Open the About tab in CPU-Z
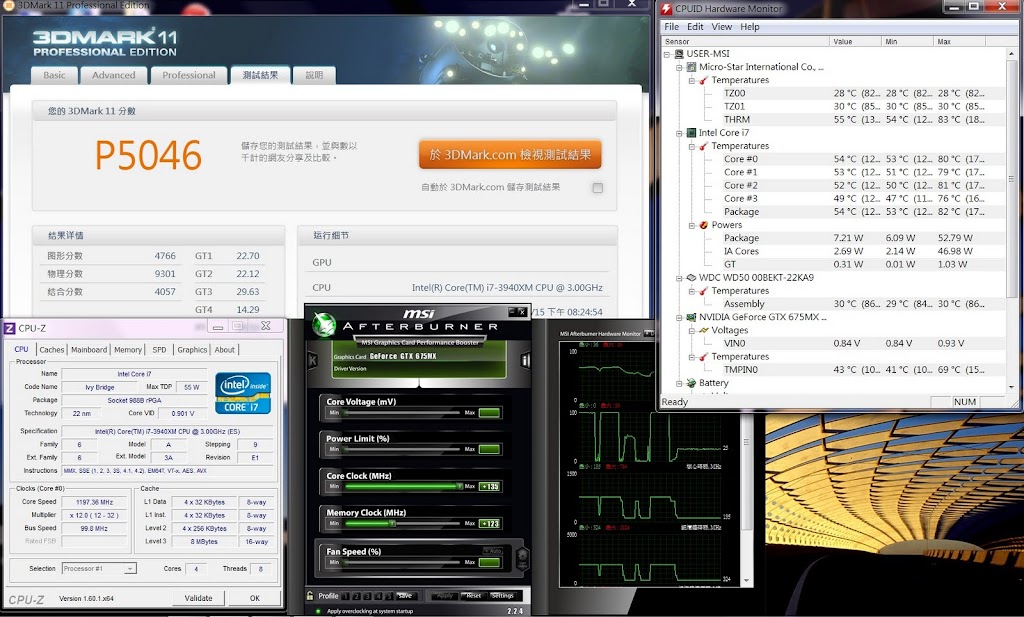Screen dimensions: 1024x617 click(225, 350)
